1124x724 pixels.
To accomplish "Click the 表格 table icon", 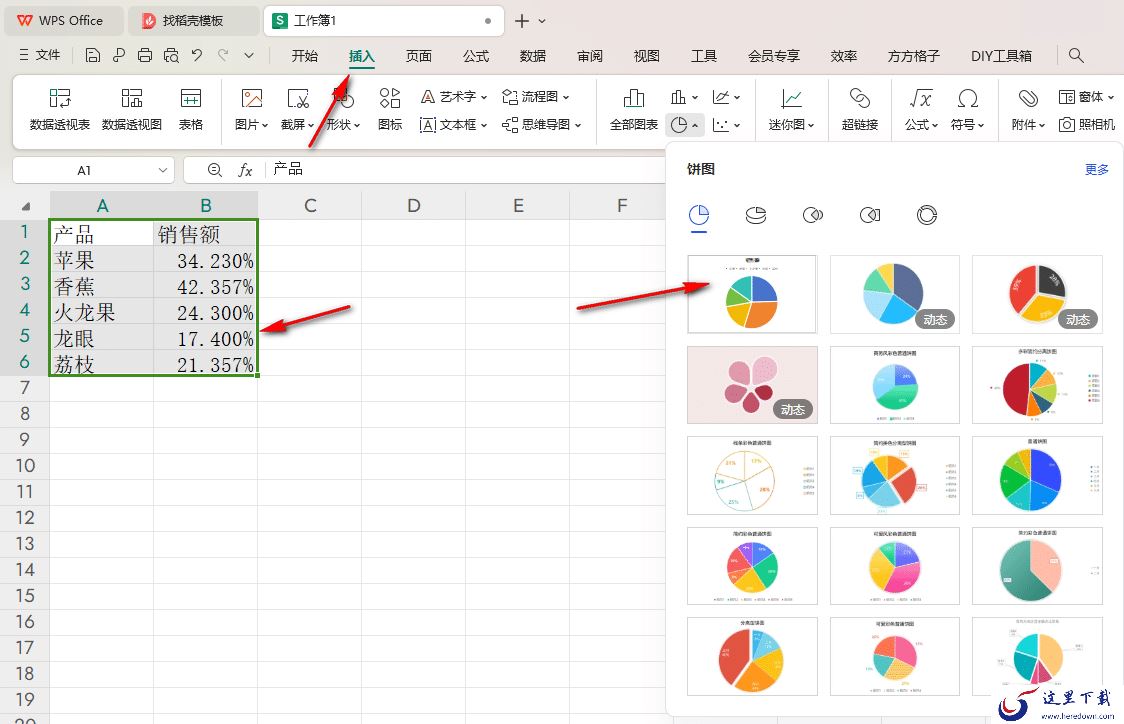I will (x=190, y=98).
